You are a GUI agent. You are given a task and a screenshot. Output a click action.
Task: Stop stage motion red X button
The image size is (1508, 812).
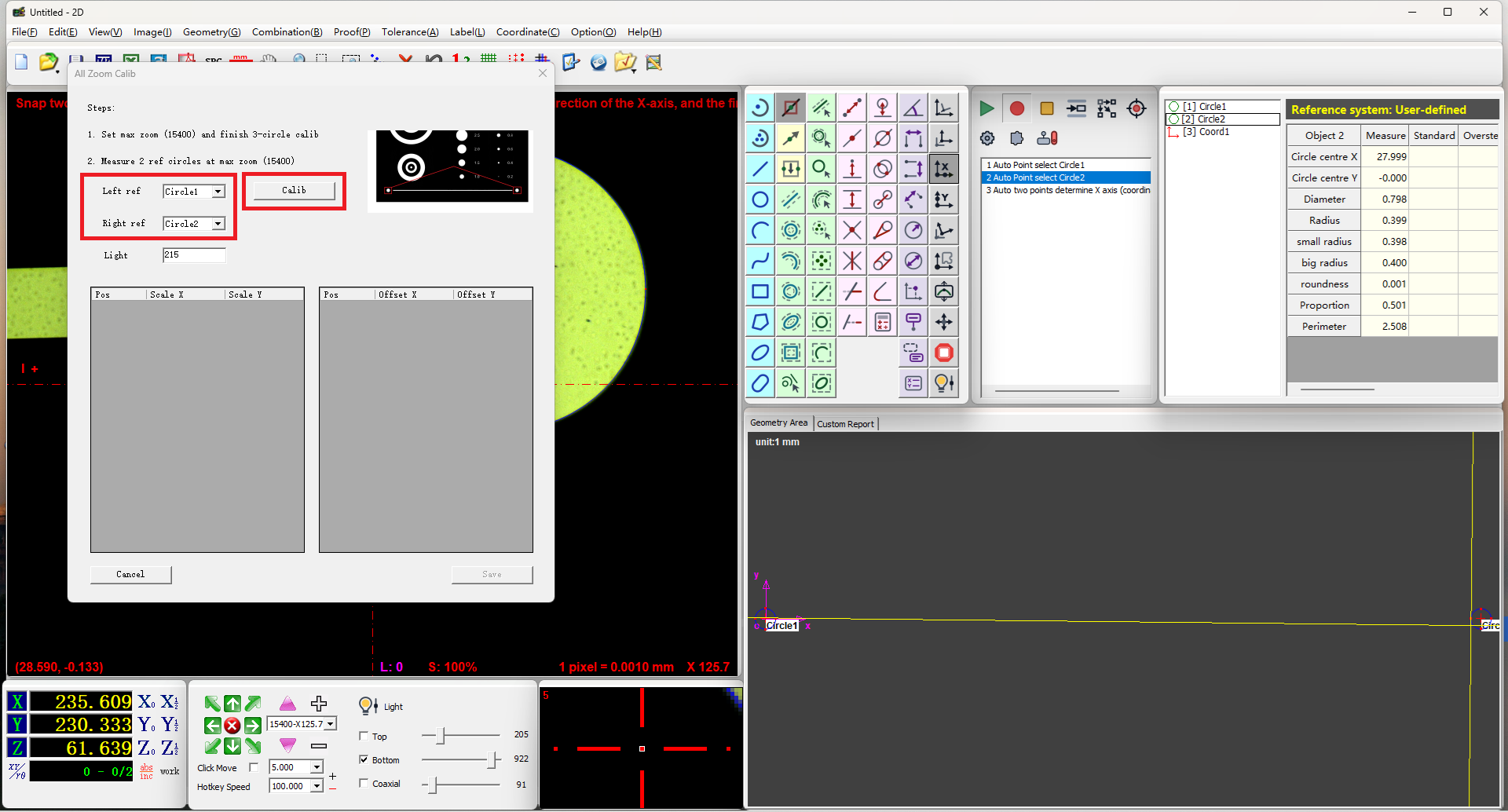coord(232,725)
